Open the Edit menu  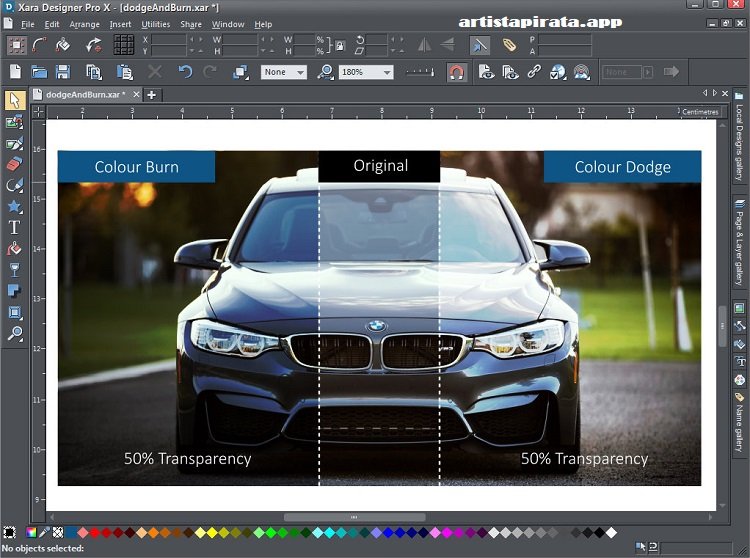52,24
